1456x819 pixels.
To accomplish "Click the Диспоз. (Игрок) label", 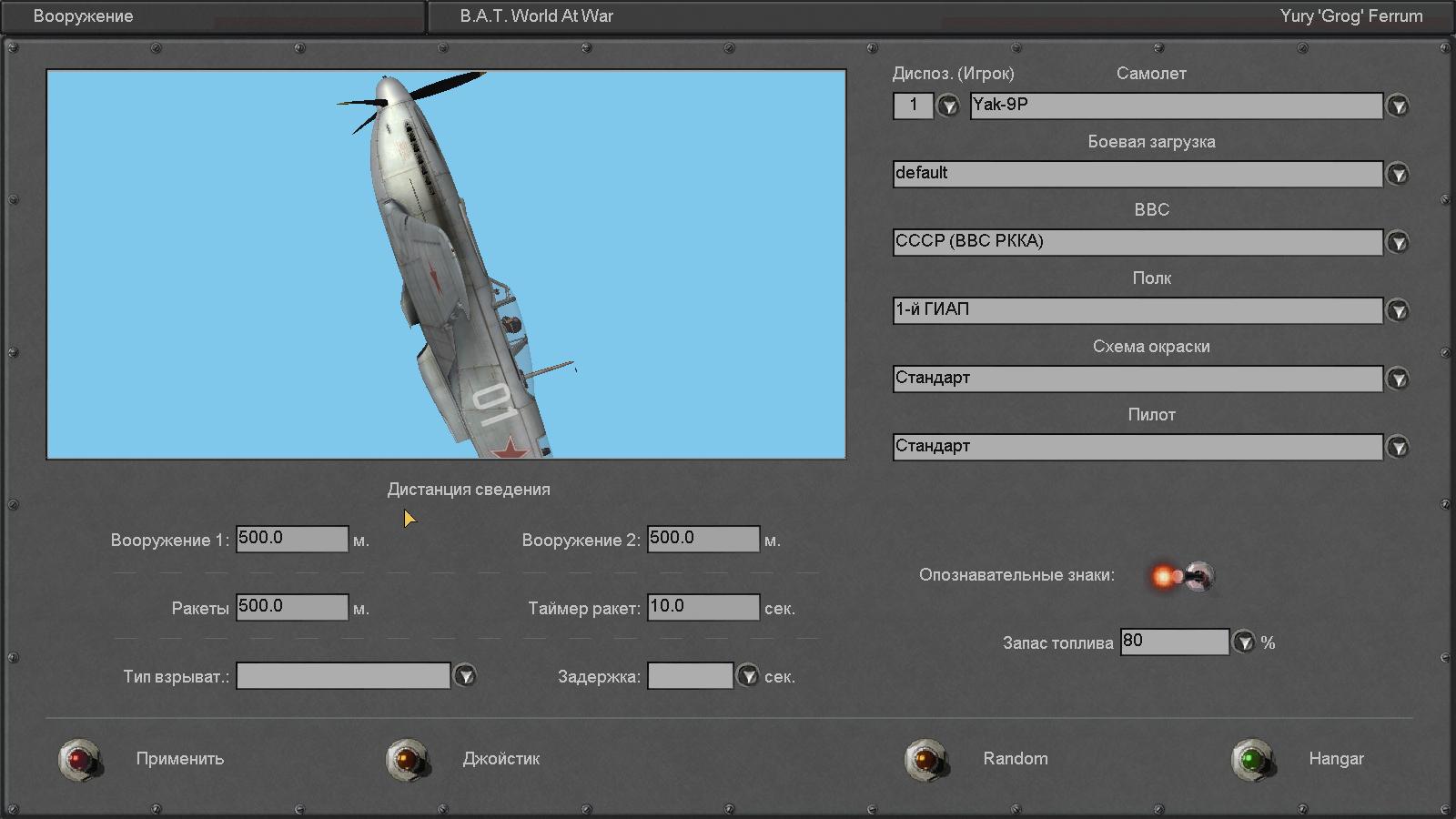I will coord(954,74).
